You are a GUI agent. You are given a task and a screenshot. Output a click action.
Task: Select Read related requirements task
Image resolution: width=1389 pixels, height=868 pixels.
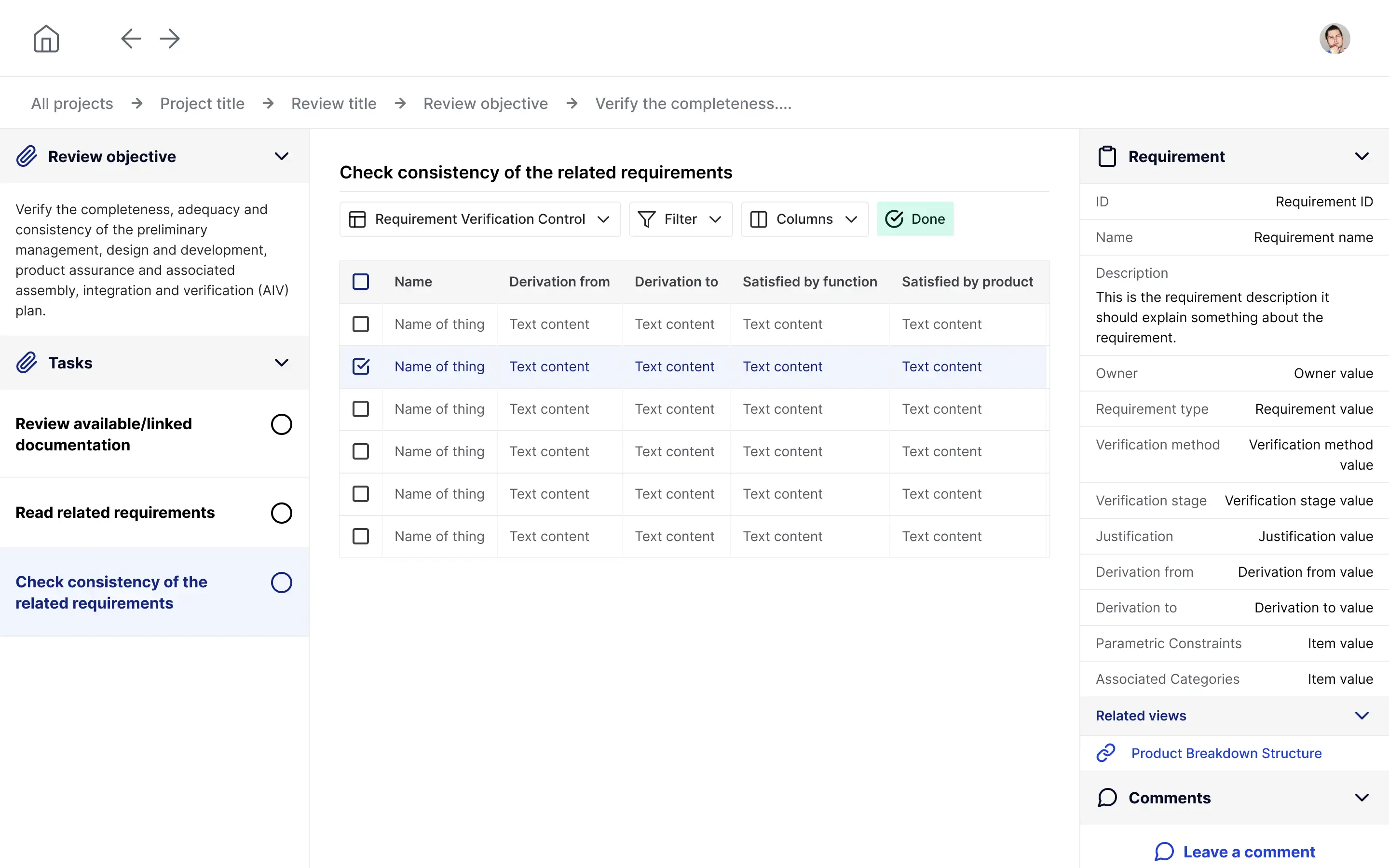154,513
